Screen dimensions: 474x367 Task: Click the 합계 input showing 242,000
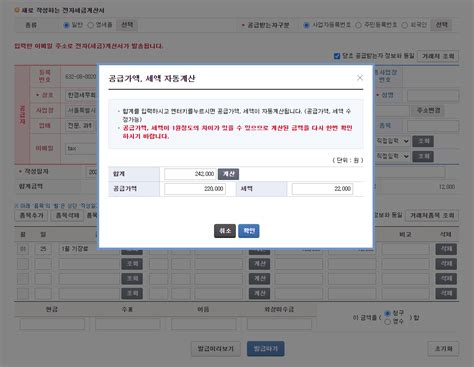point(190,174)
